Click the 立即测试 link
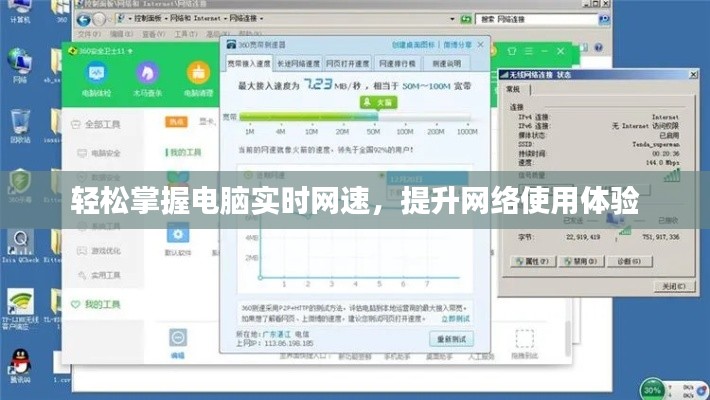 click(455, 319)
